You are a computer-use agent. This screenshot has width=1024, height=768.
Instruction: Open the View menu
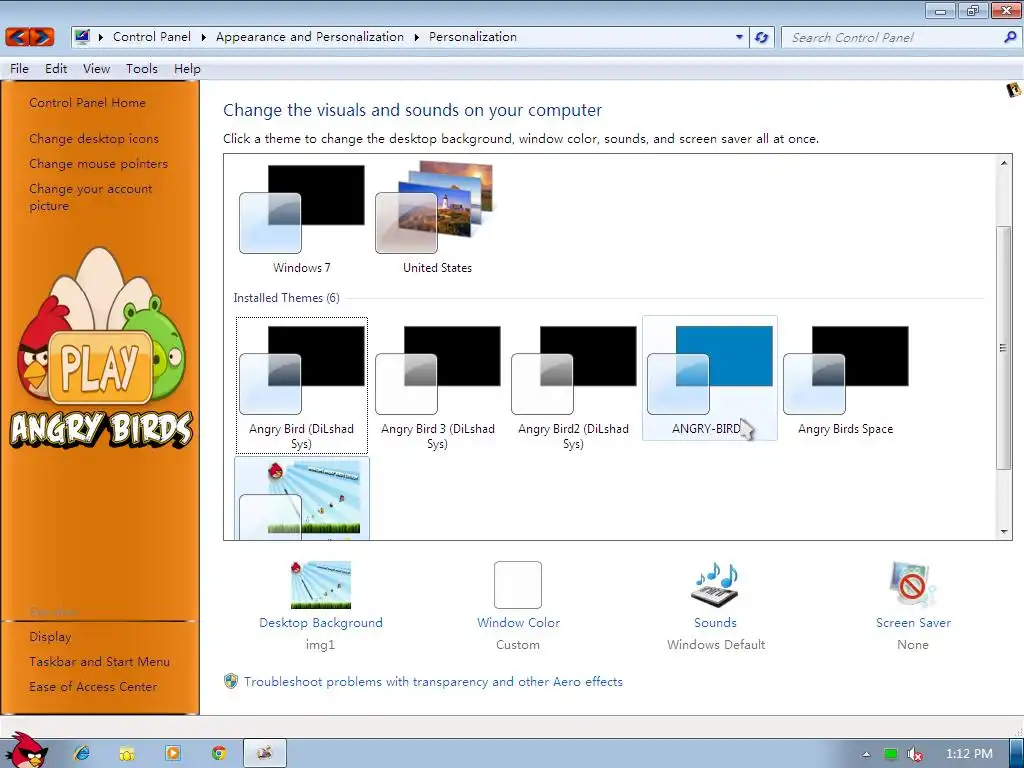tap(97, 69)
